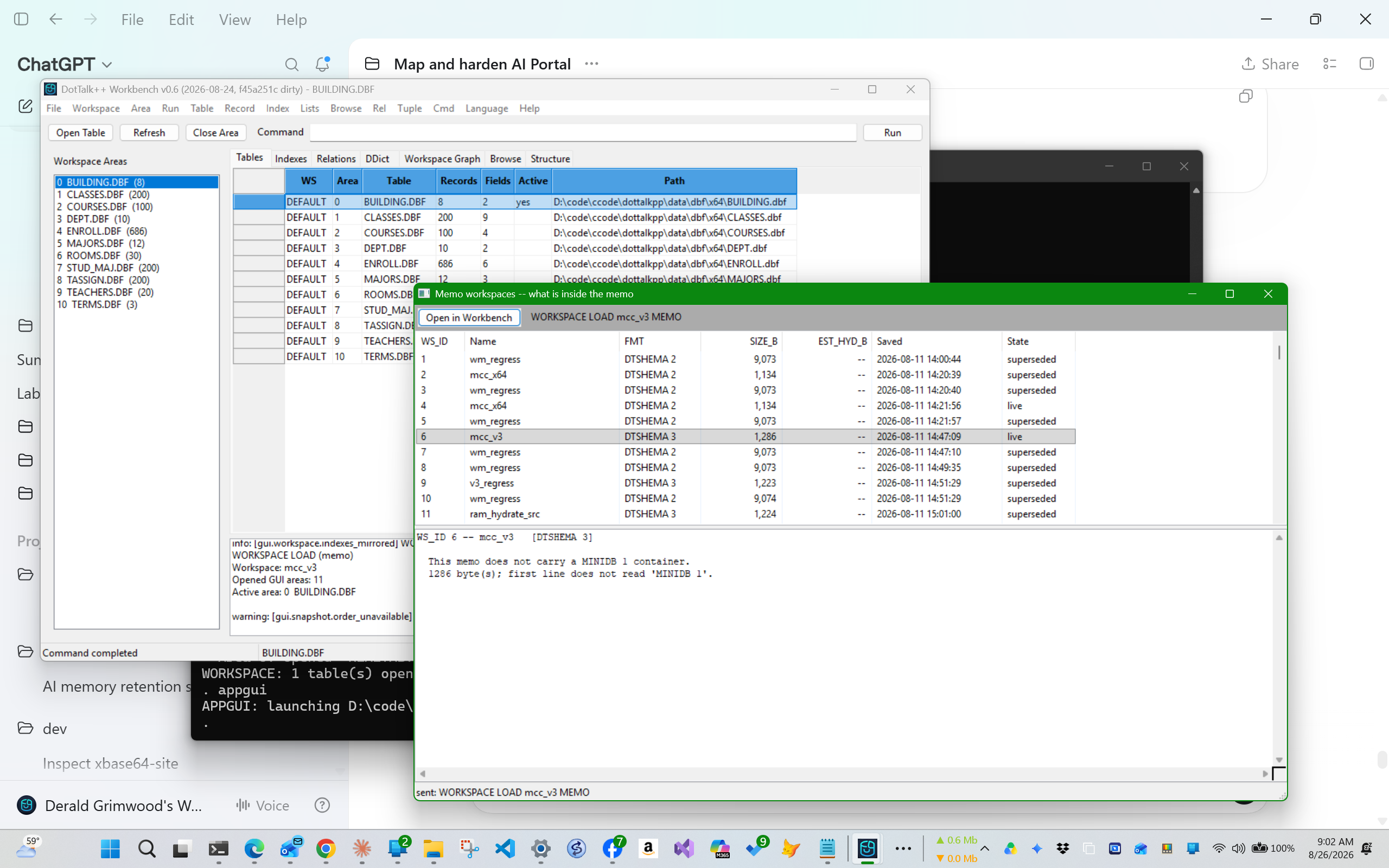Open ChatGPT View menu
This screenshot has height=868, width=1389.
[x=234, y=20]
